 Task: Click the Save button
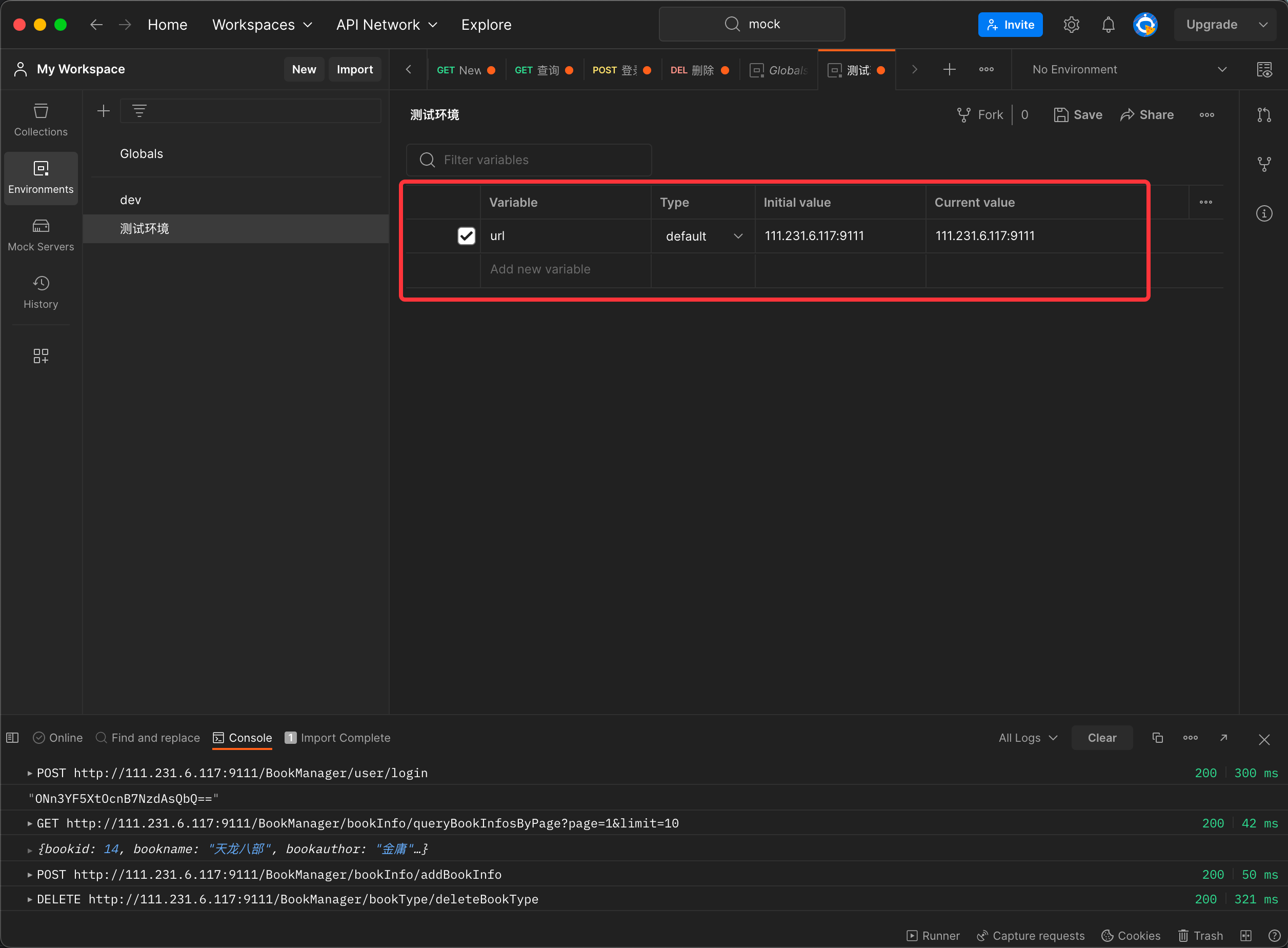point(1078,115)
